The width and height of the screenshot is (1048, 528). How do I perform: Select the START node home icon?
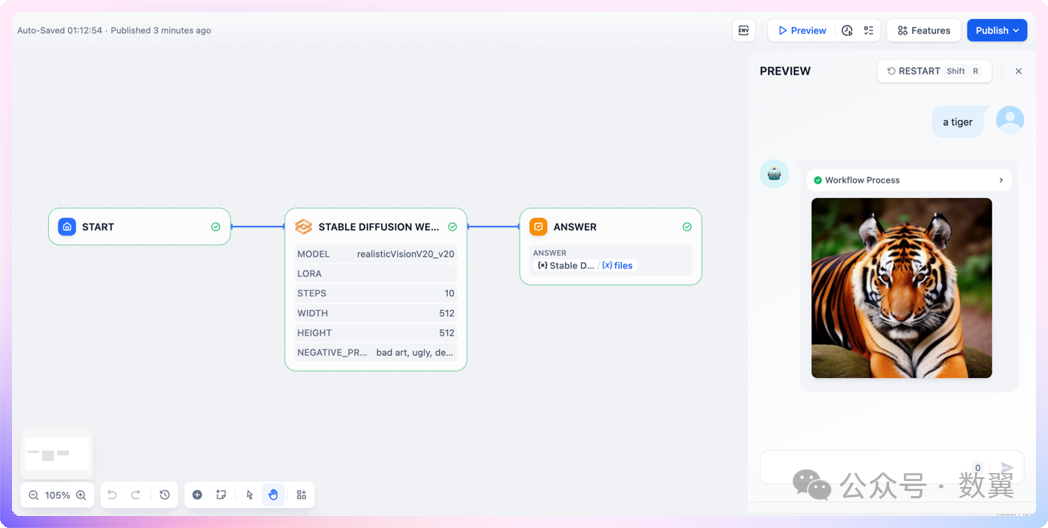click(x=67, y=227)
